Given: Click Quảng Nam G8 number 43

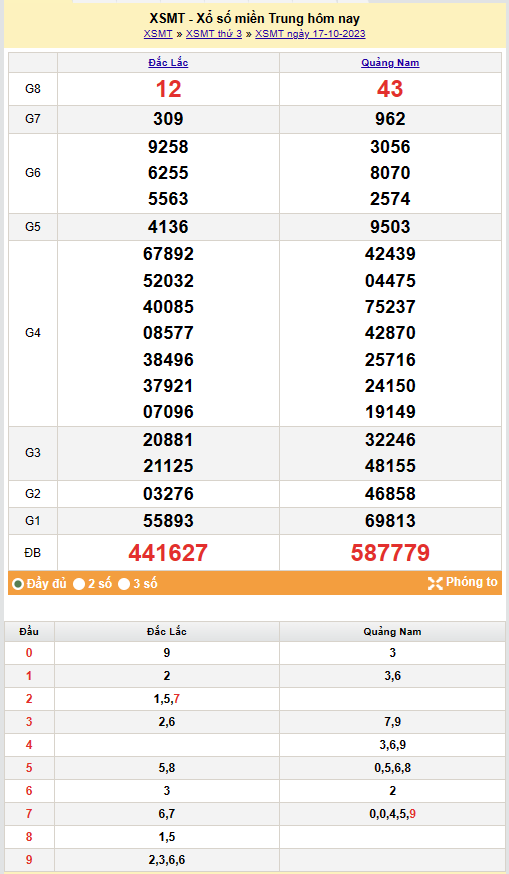Looking at the screenshot, I should (x=390, y=89).
